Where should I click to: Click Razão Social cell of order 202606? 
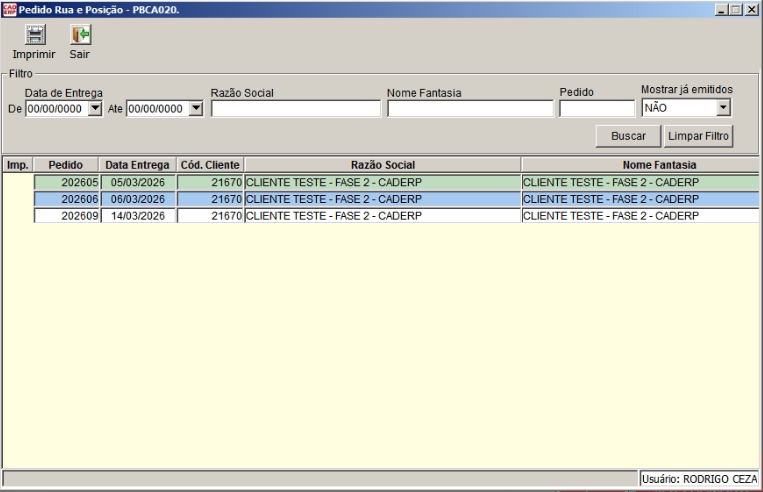(382, 199)
